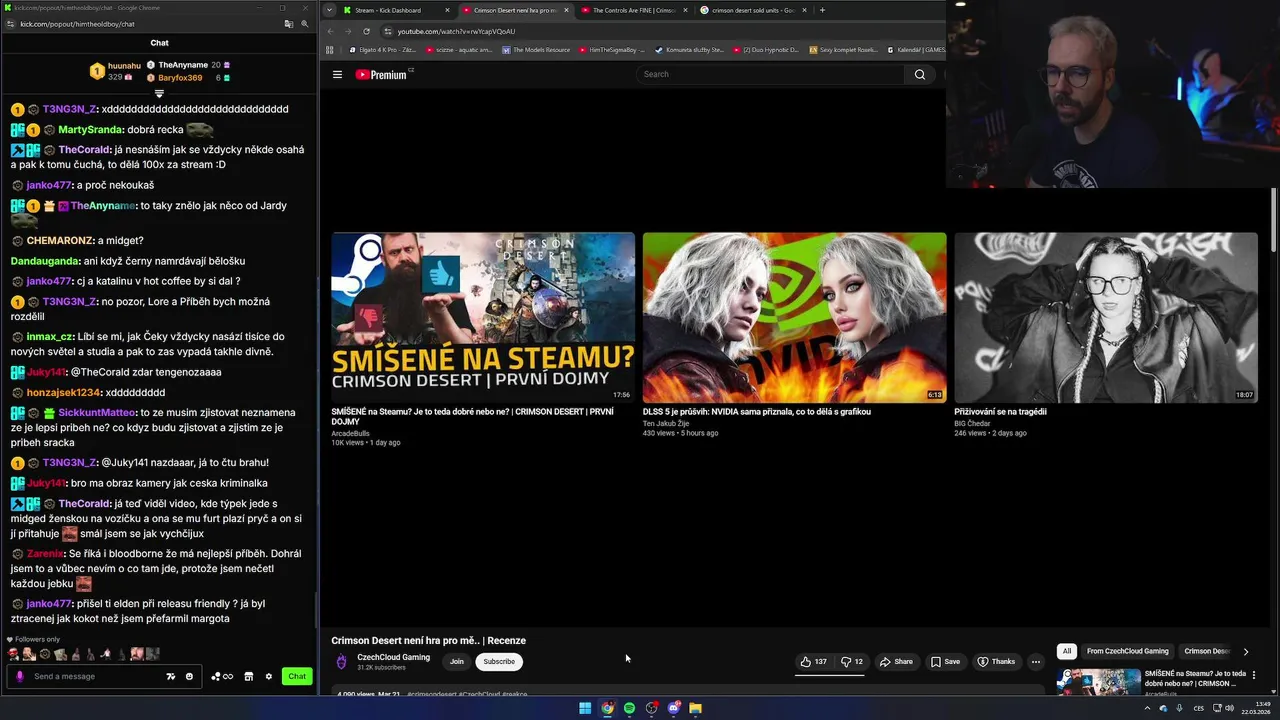Open File Explorer from the taskbar
Viewport: 1280px width, 720px height.
[x=695, y=708]
